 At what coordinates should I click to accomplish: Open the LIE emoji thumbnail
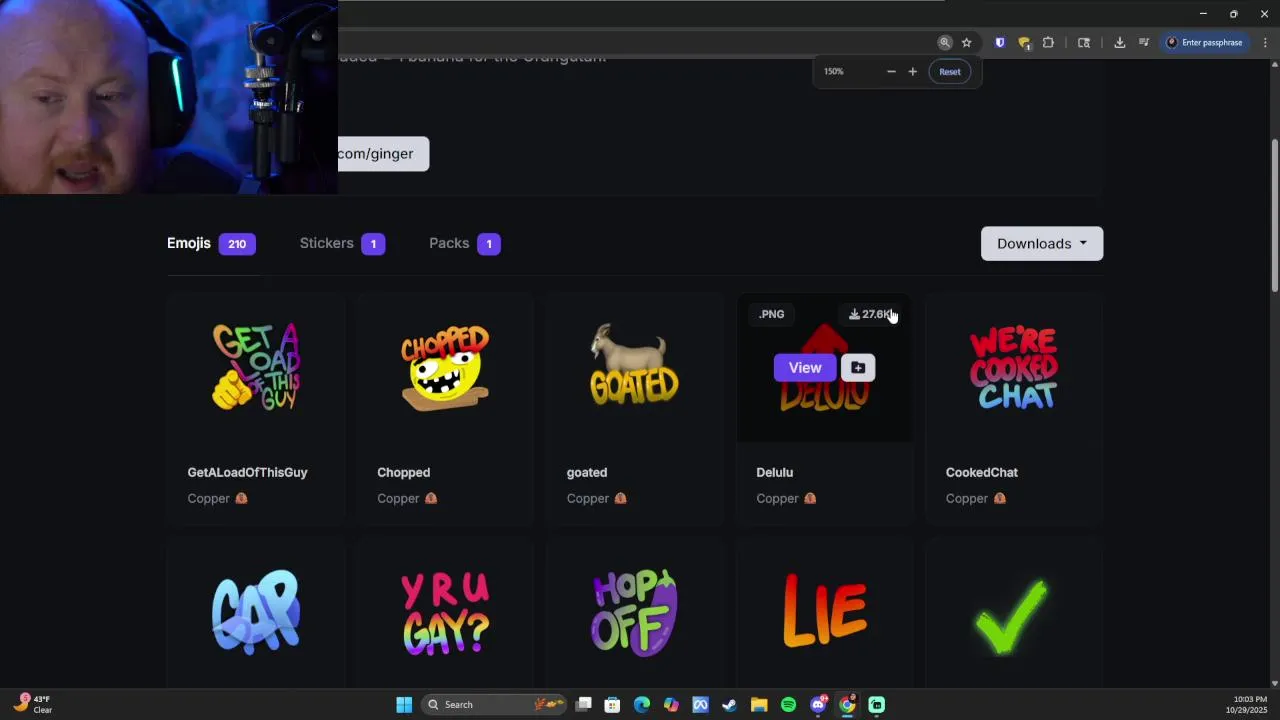click(x=824, y=610)
